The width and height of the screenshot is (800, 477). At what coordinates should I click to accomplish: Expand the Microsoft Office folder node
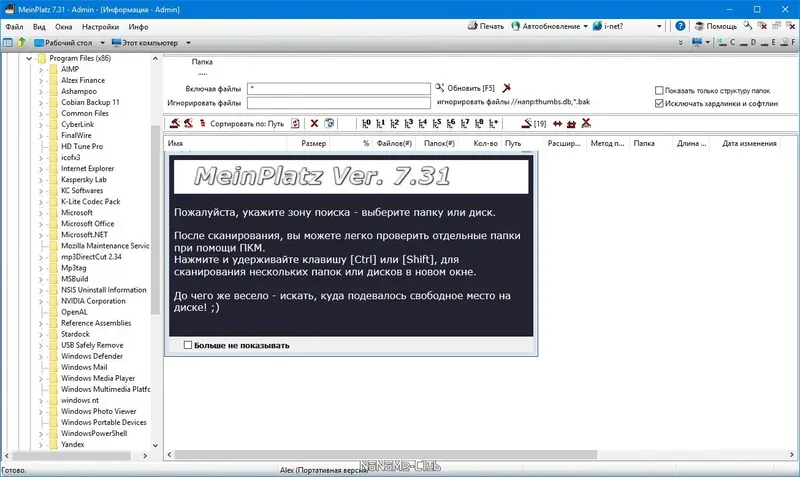coord(41,224)
